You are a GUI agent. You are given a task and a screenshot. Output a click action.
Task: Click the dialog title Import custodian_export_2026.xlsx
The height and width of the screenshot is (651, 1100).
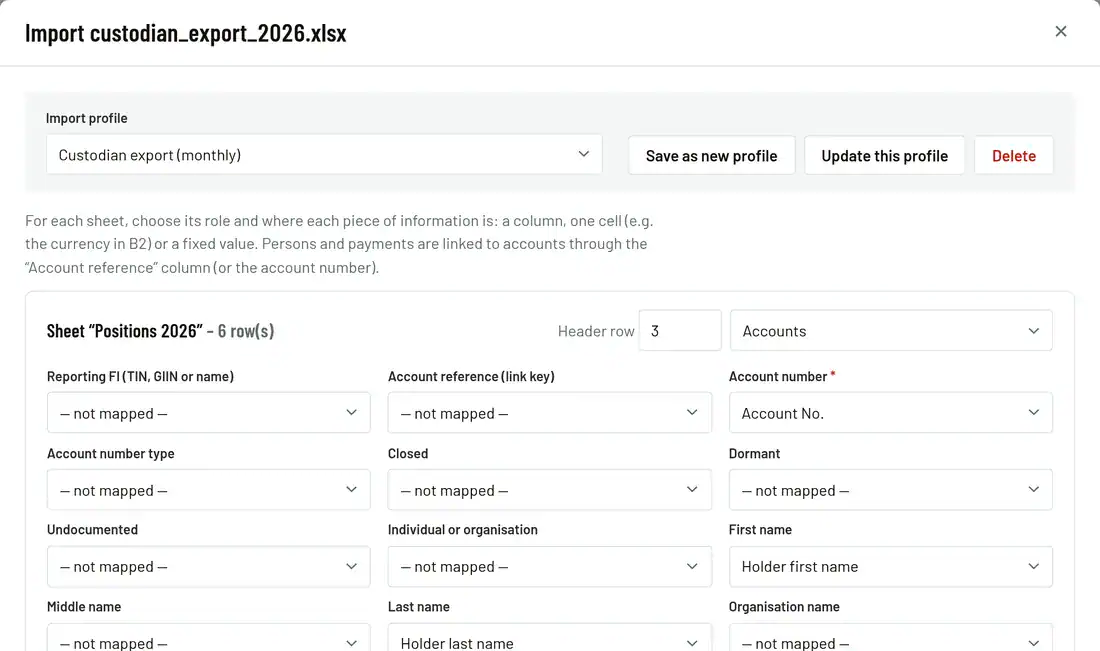coord(186,33)
